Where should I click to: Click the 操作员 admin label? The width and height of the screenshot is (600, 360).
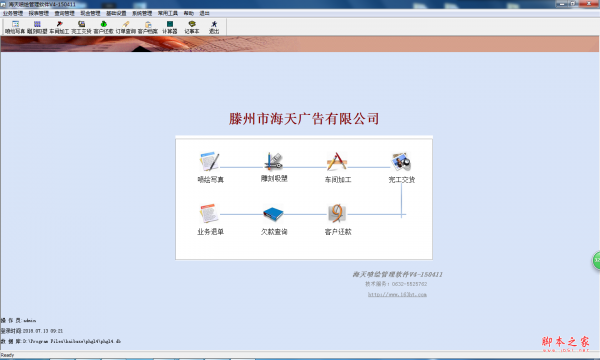pyautogui.click(x=18, y=320)
